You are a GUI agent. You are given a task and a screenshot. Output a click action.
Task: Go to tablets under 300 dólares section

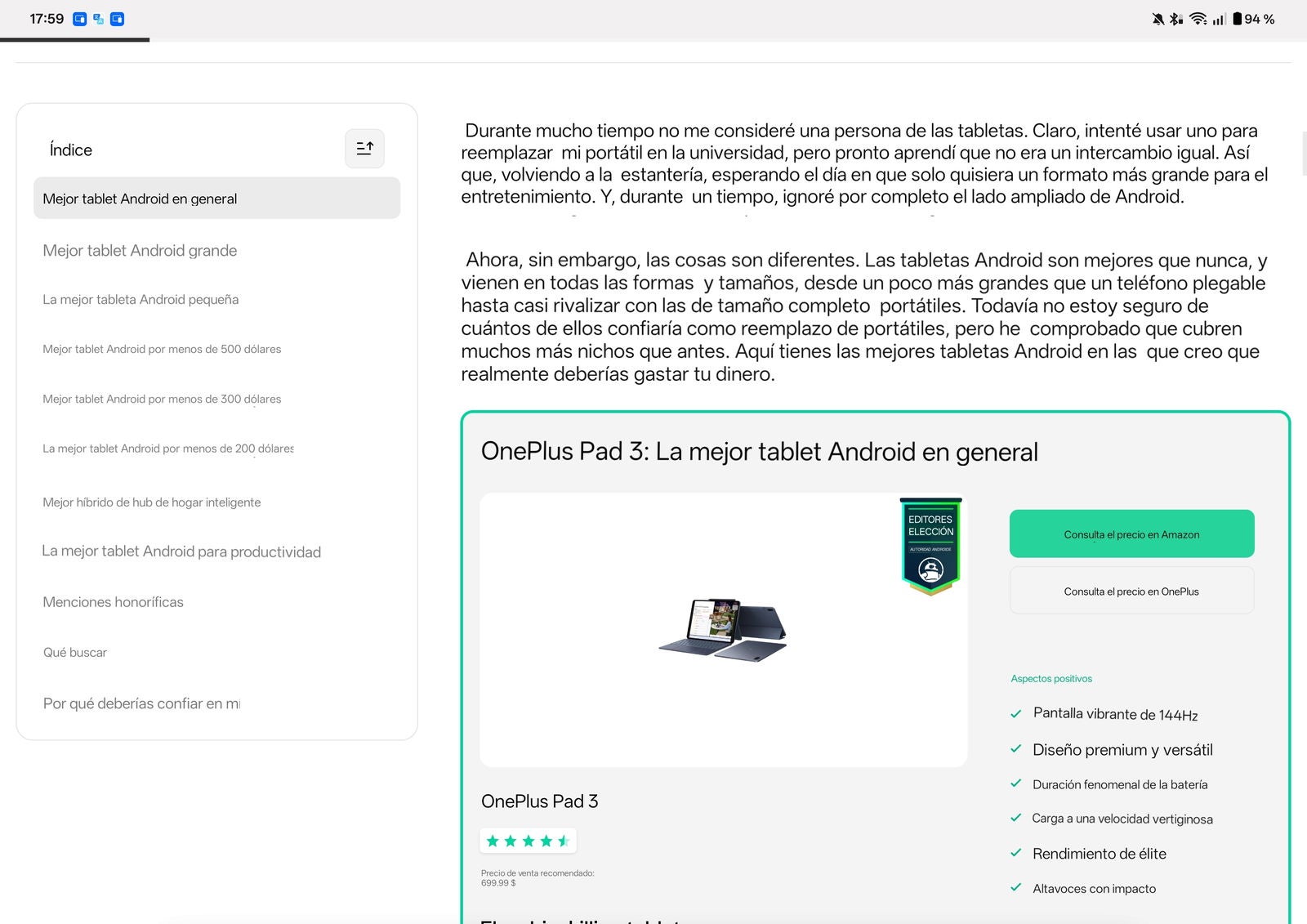[162, 400]
